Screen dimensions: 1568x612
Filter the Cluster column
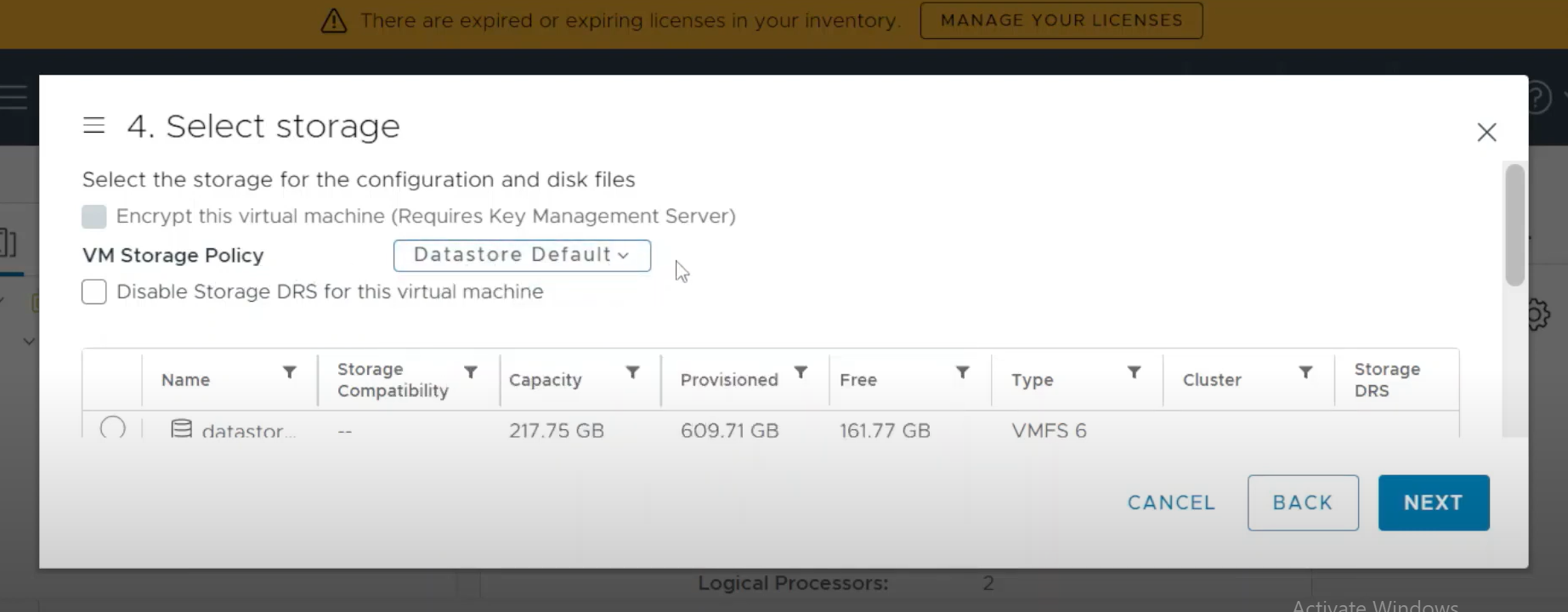pyautogui.click(x=1306, y=372)
